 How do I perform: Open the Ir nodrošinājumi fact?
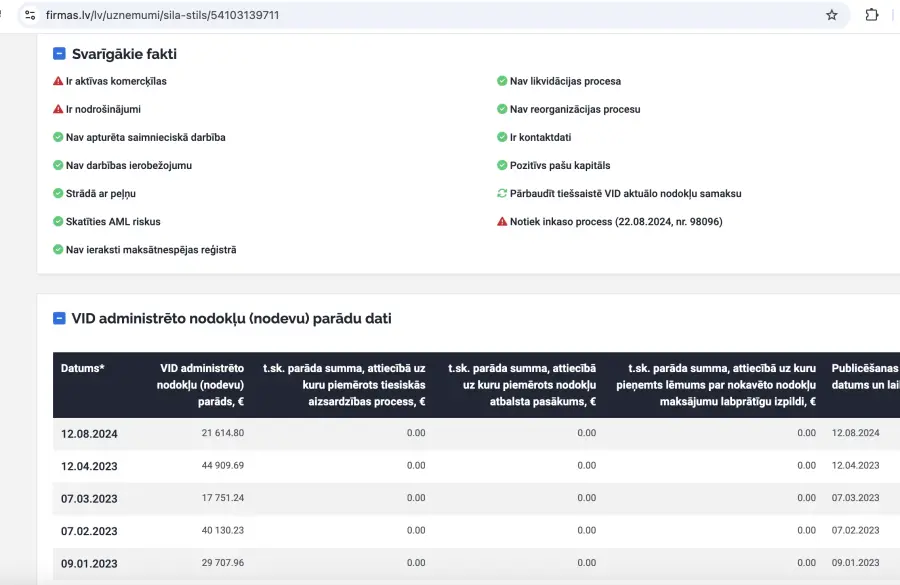pyautogui.click(x=103, y=110)
